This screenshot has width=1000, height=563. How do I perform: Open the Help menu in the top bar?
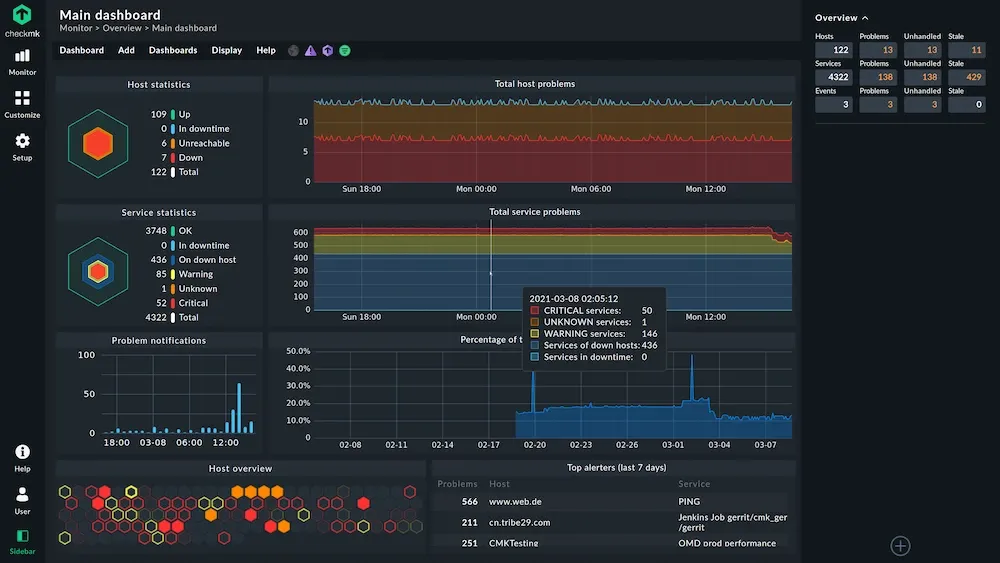[266, 50]
